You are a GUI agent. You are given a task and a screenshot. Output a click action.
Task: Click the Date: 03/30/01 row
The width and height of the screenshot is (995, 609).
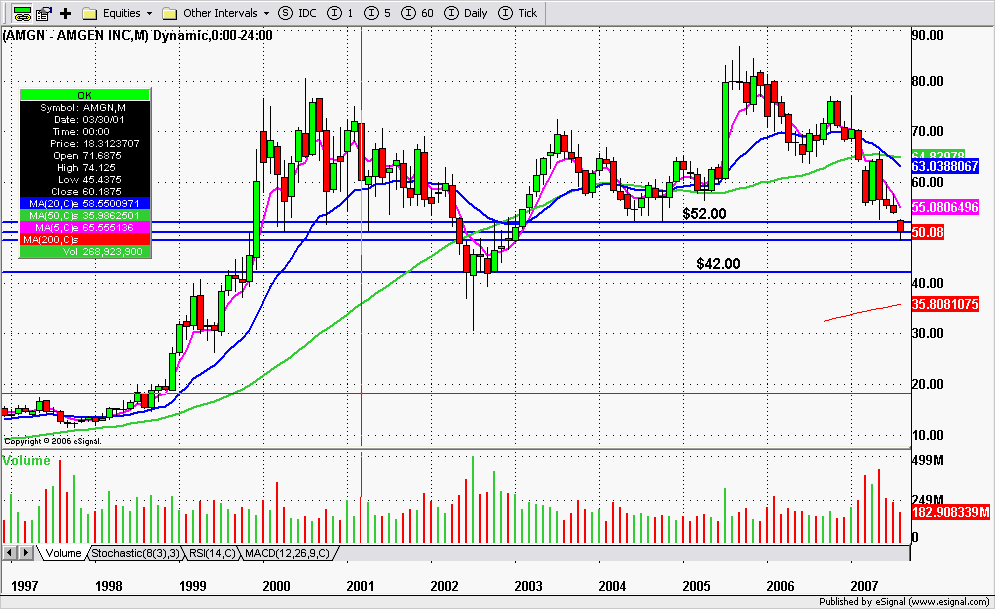85,119
